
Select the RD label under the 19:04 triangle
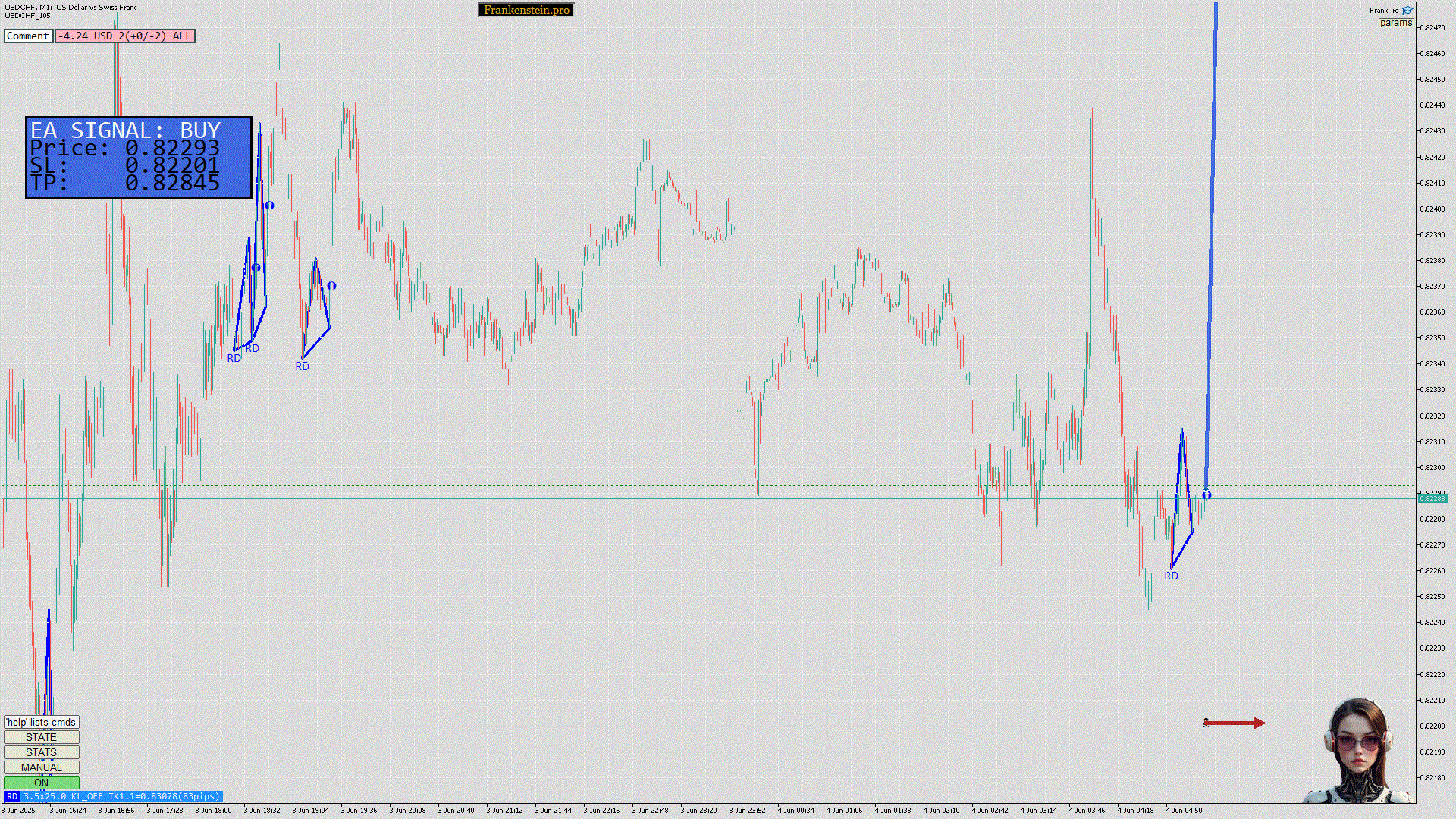[302, 366]
